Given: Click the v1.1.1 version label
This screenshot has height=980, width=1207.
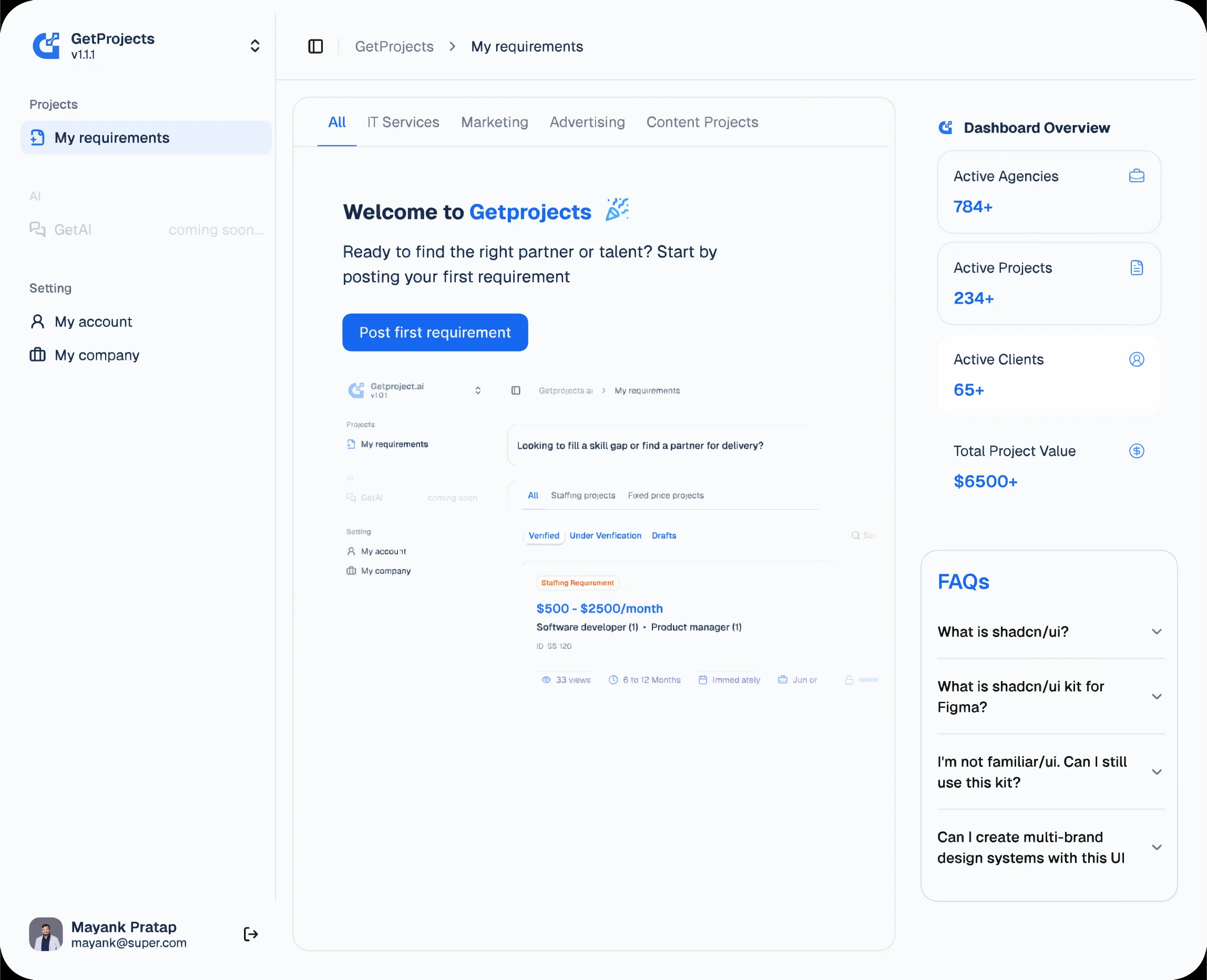Looking at the screenshot, I should [83, 55].
